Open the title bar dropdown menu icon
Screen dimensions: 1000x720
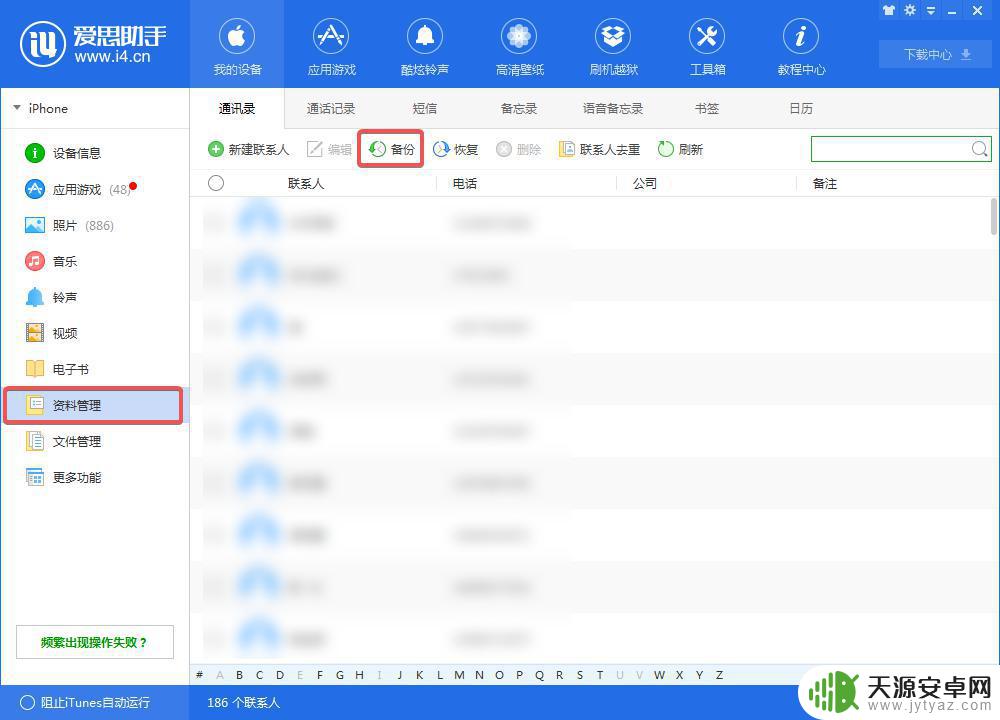pyautogui.click(x=931, y=10)
